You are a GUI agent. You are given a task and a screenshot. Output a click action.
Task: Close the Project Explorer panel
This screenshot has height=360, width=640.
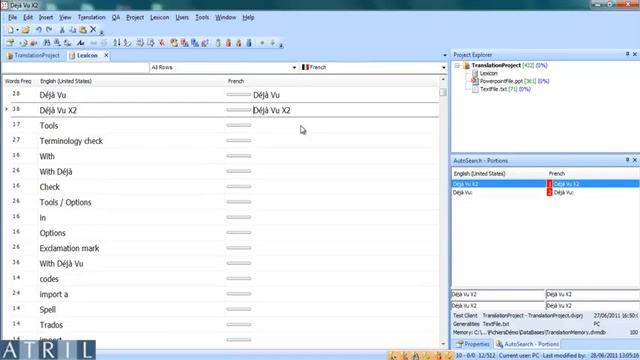pyautogui.click(x=635, y=54)
